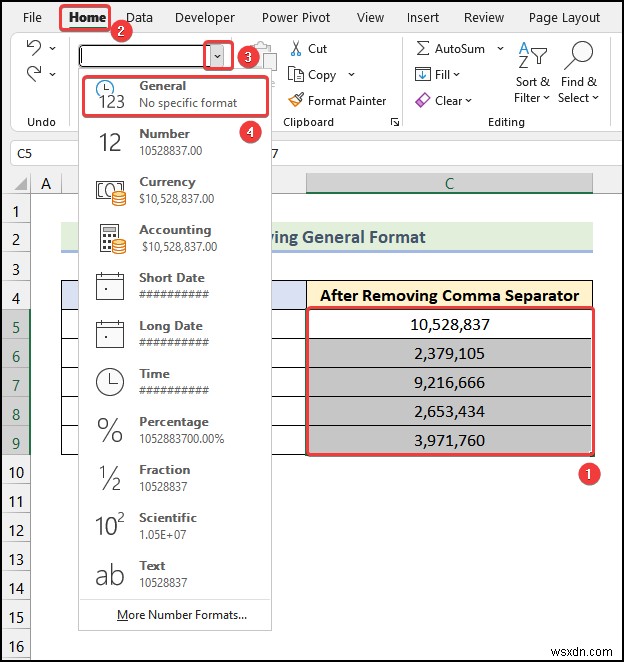Expand the Sort & Filter chevron
624x662 pixels.
pos(546,98)
